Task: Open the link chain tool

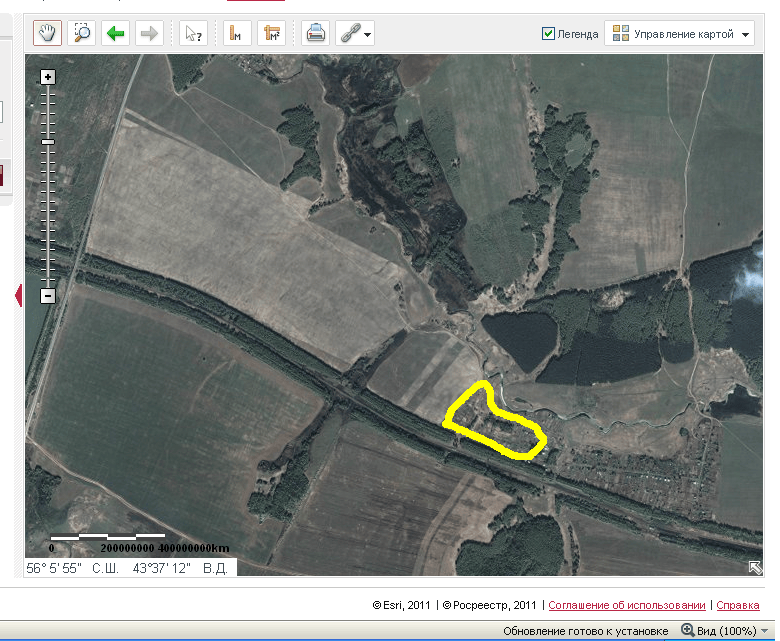Action: 351,33
